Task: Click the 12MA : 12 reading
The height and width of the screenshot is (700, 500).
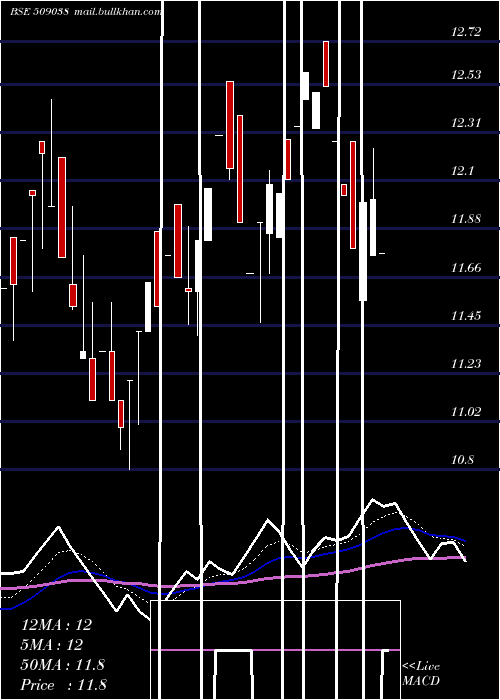Action: [x=56, y=625]
